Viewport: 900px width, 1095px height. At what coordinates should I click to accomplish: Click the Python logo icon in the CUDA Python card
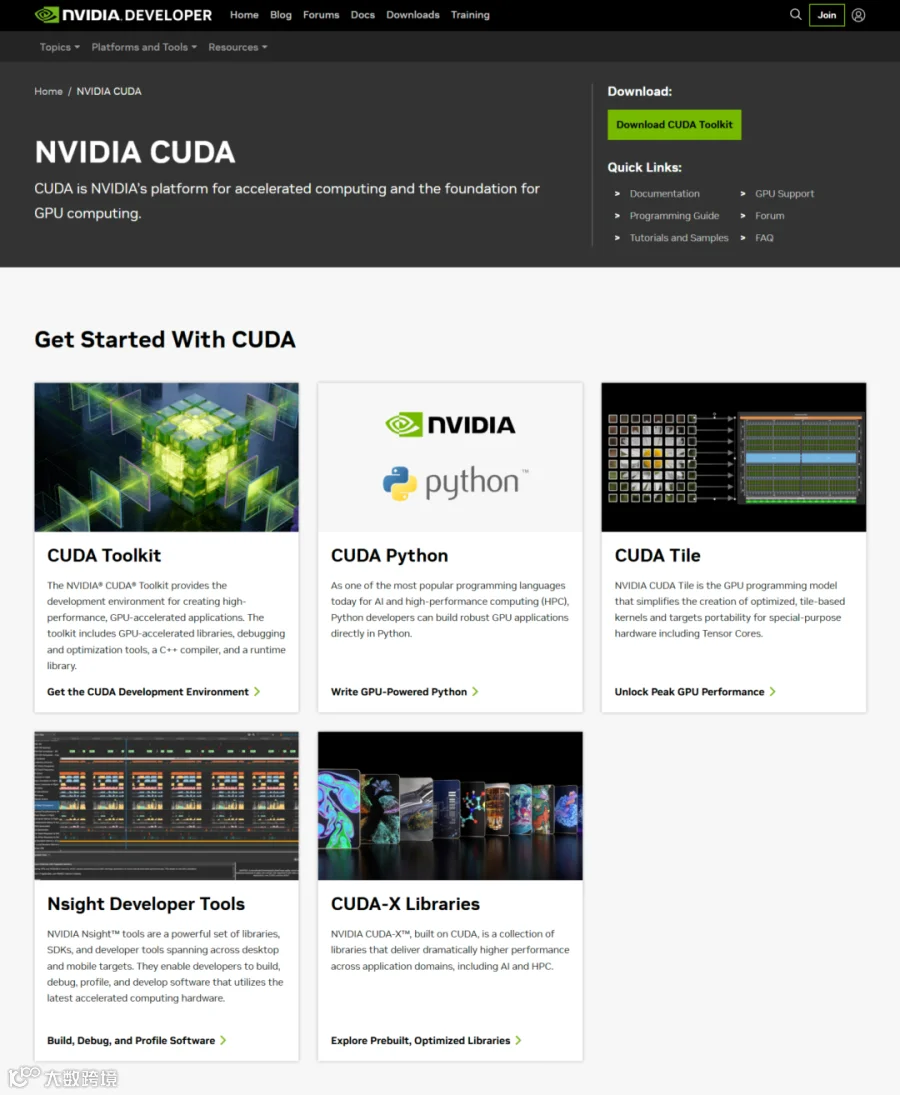point(399,483)
